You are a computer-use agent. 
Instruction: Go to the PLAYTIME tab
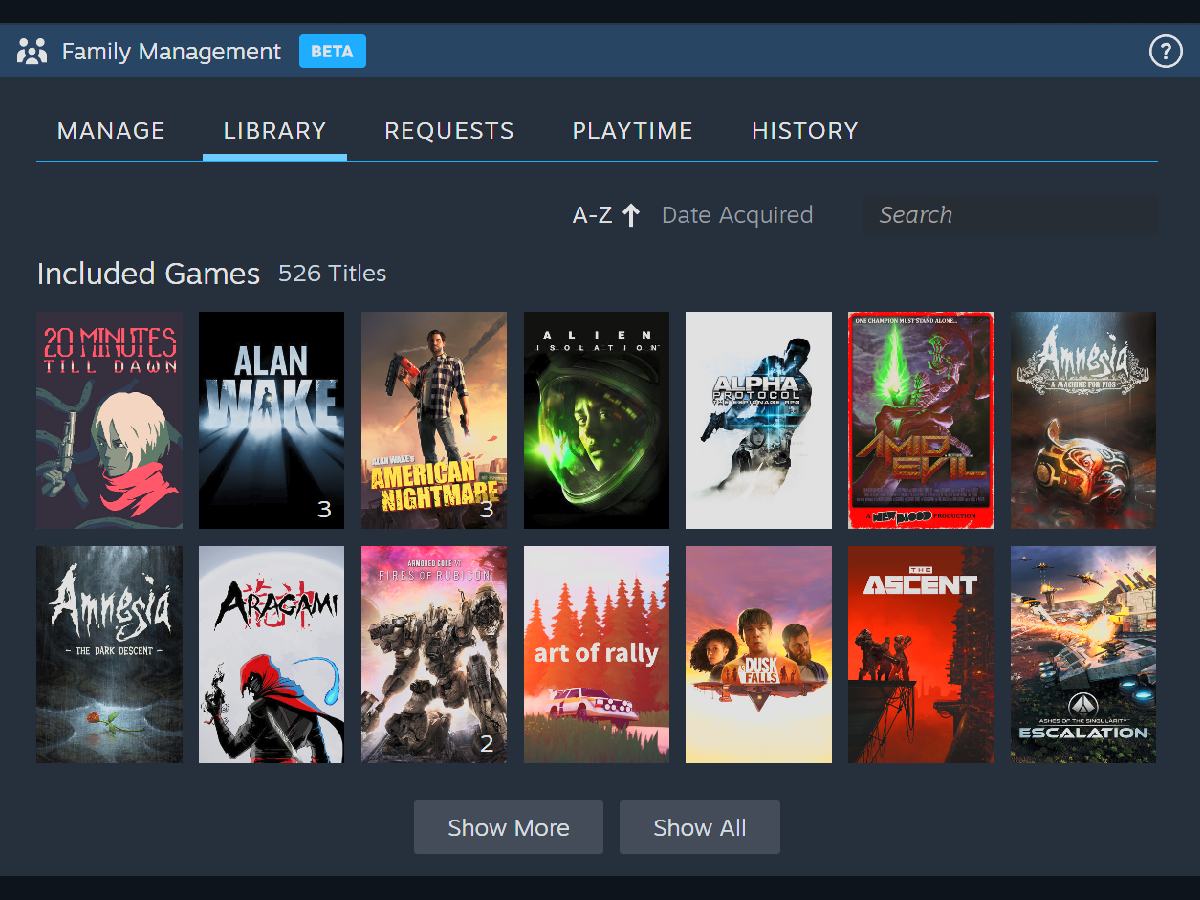click(x=632, y=130)
